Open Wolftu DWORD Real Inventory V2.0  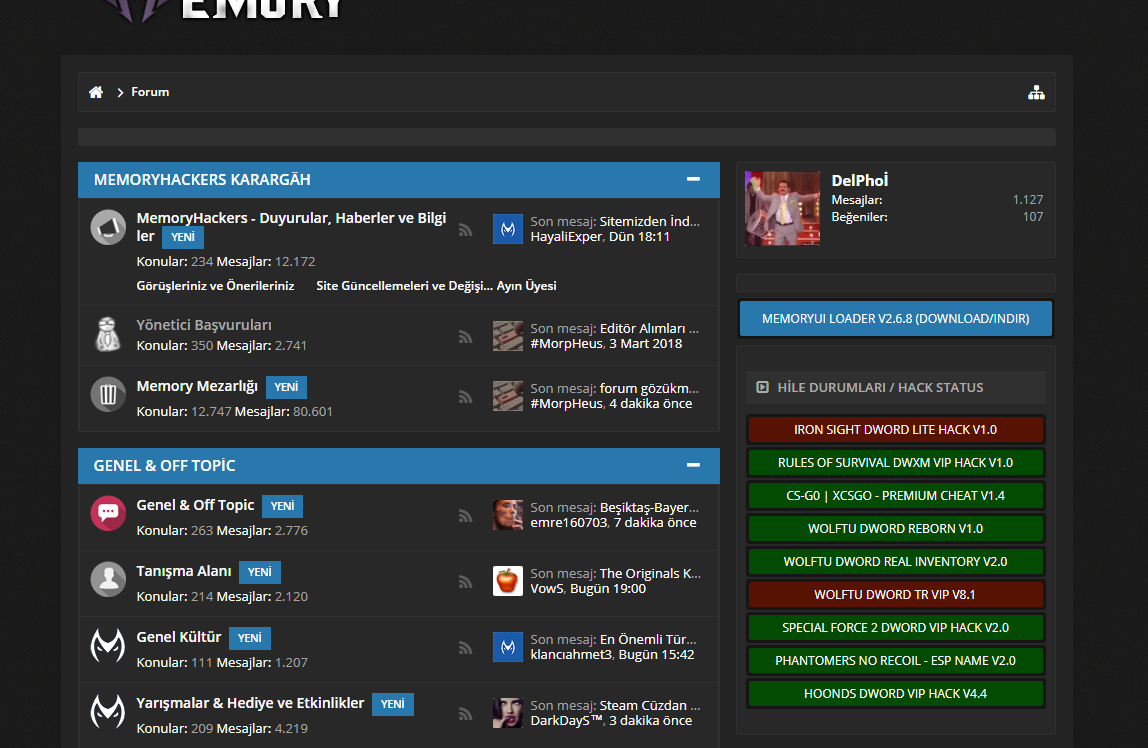tap(895, 561)
